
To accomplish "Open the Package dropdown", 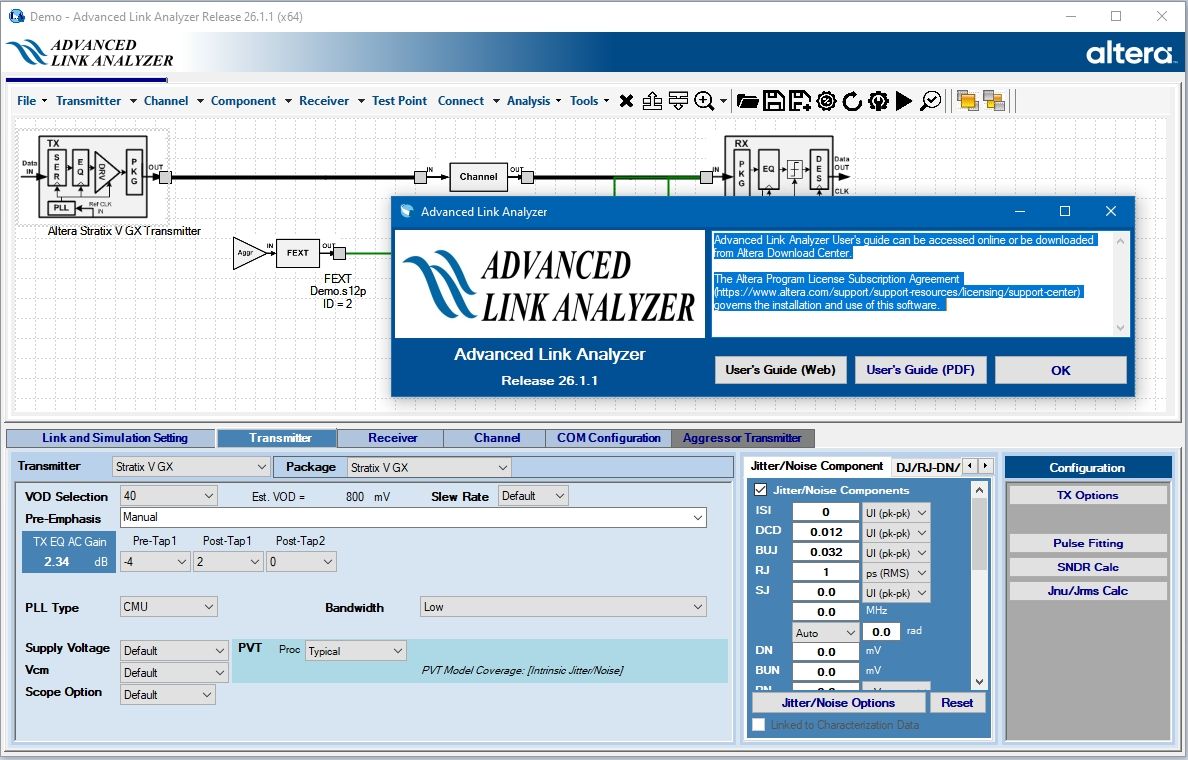I will 429,467.
